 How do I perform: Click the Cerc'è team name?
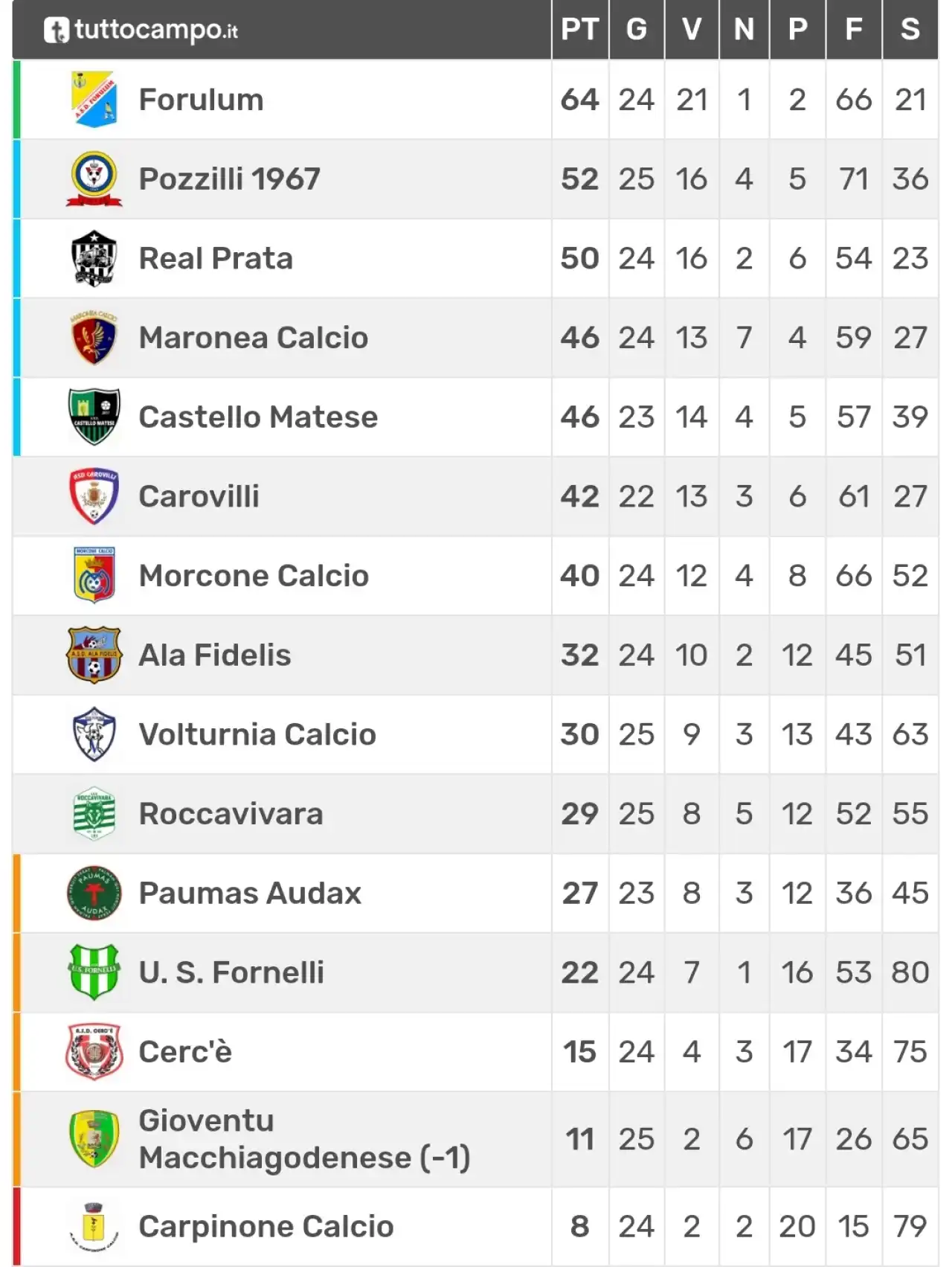pos(185,1052)
